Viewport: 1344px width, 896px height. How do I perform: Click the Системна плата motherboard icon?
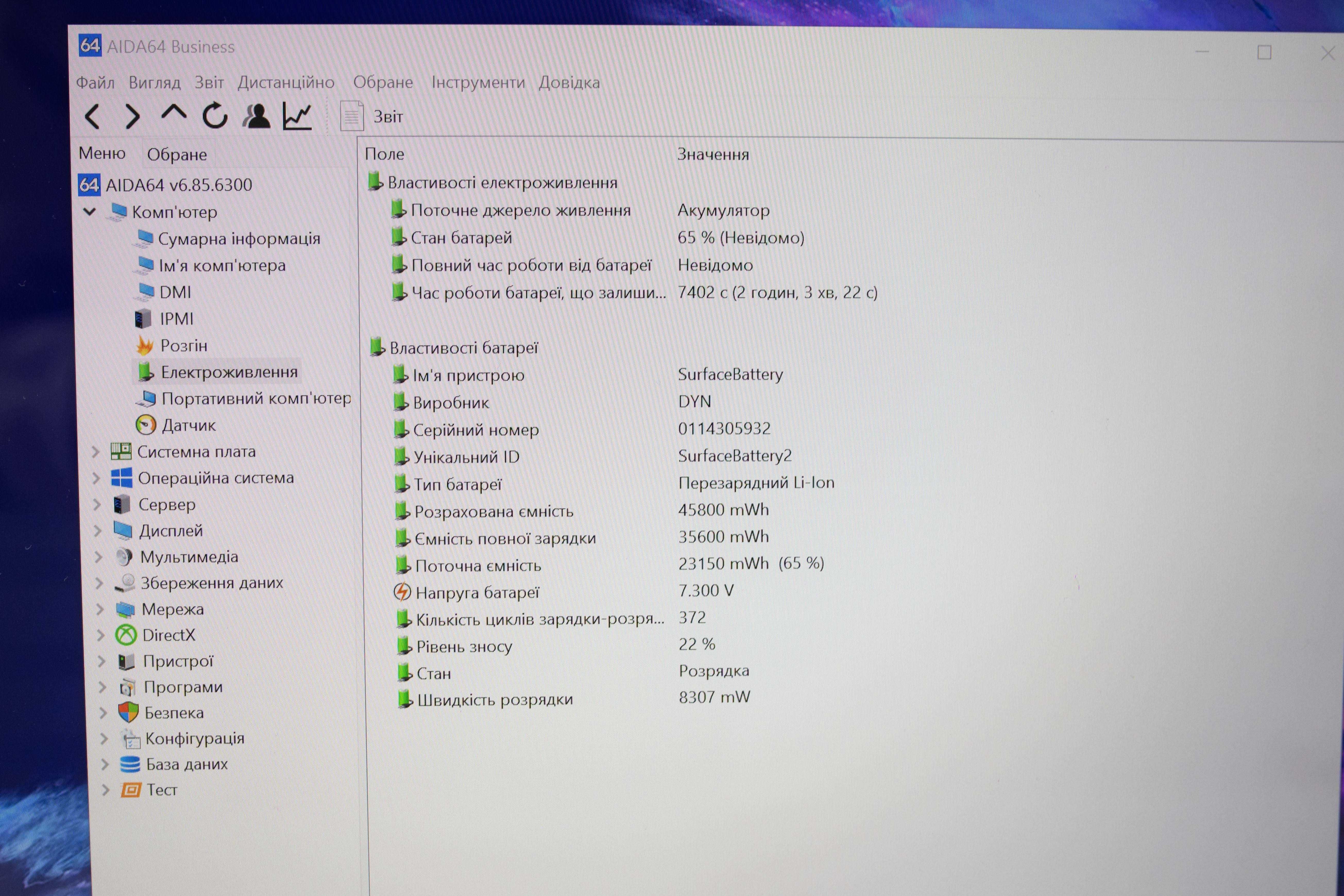click(x=121, y=451)
